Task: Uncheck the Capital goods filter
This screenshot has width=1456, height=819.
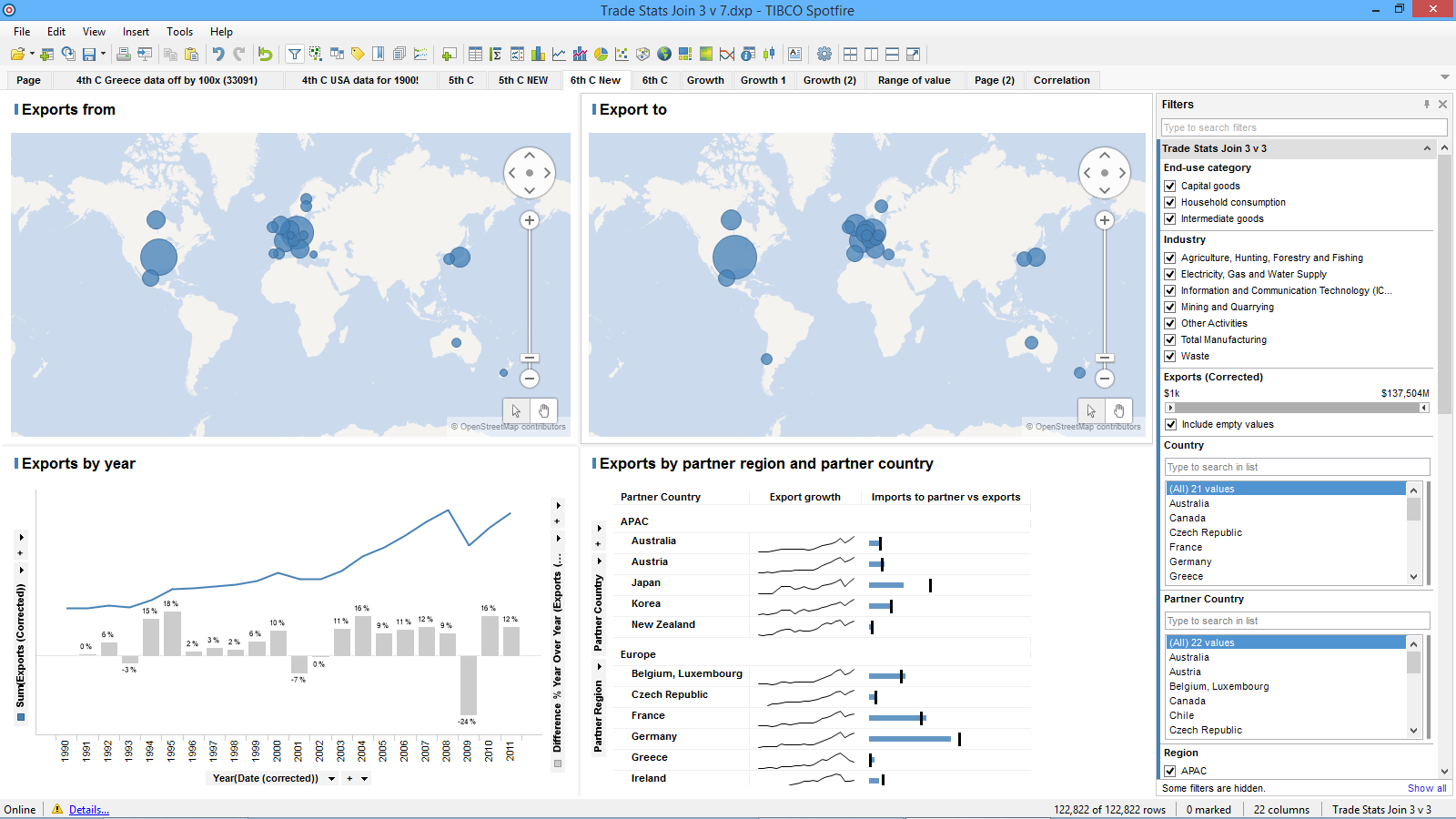Action: pyautogui.click(x=1170, y=186)
